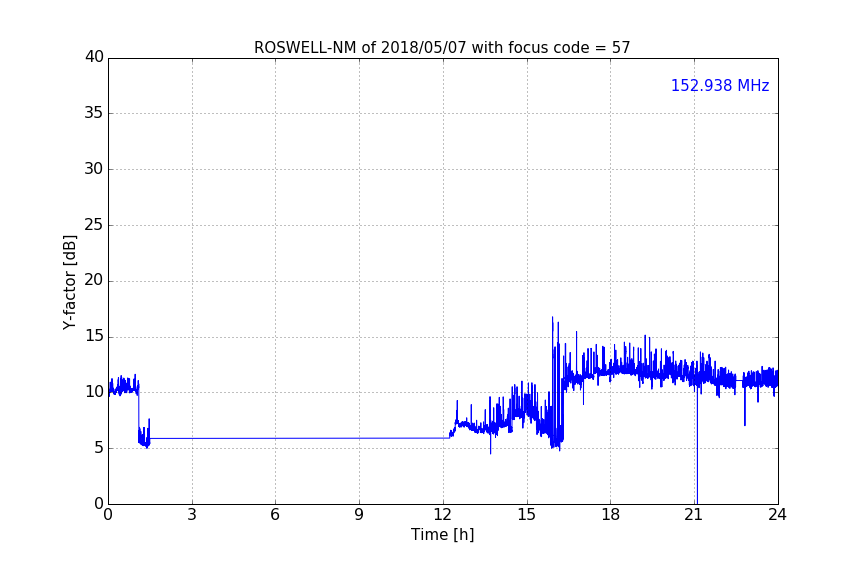
Task: Click the y-axis tick label '10'
Action: point(94,392)
